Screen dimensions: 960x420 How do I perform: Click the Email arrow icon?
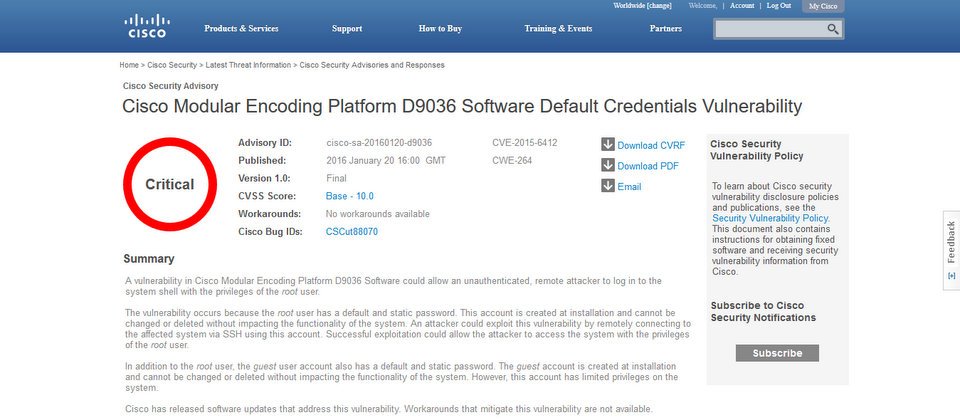click(x=607, y=186)
